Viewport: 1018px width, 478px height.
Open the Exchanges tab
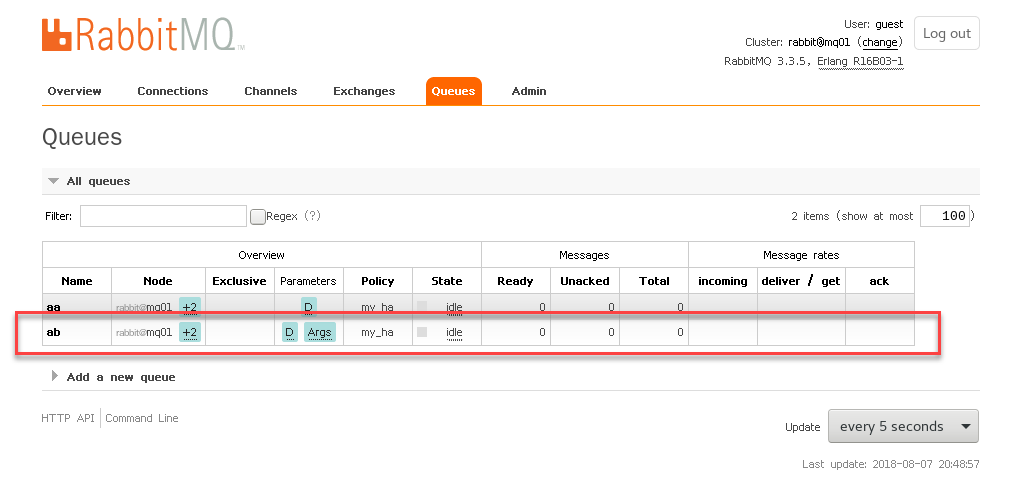(x=364, y=91)
